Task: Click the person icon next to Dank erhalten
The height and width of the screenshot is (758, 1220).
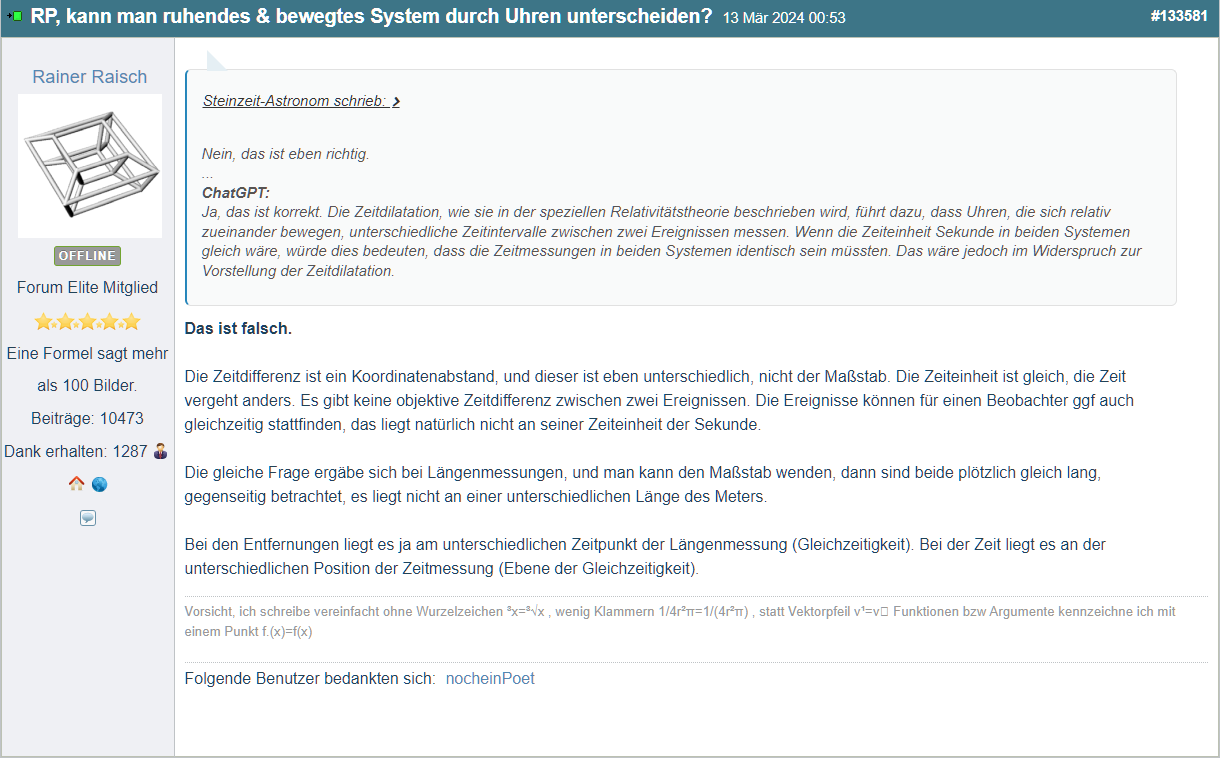Action: [x=161, y=451]
